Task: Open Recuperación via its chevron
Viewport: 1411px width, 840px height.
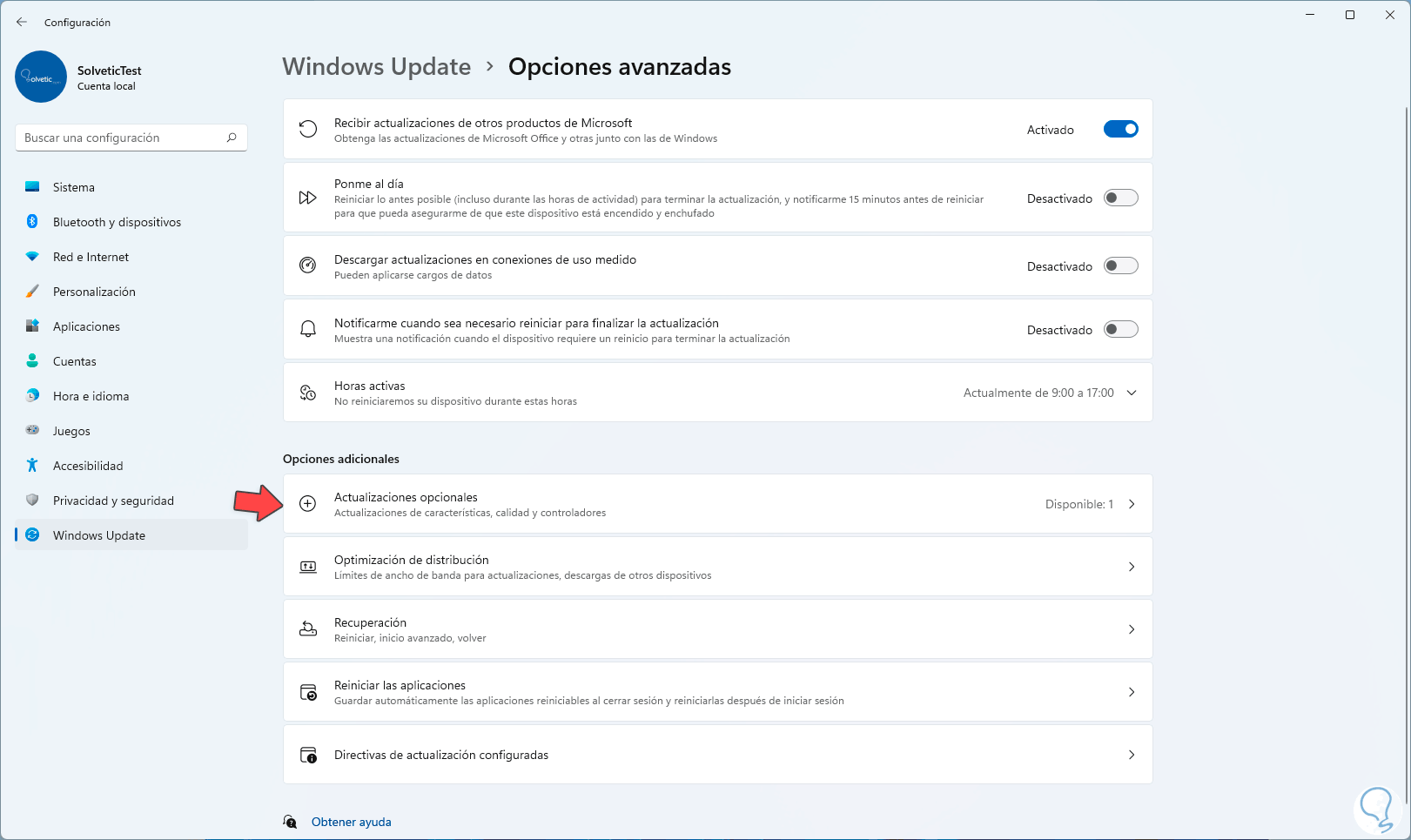Action: [1132, 629]
